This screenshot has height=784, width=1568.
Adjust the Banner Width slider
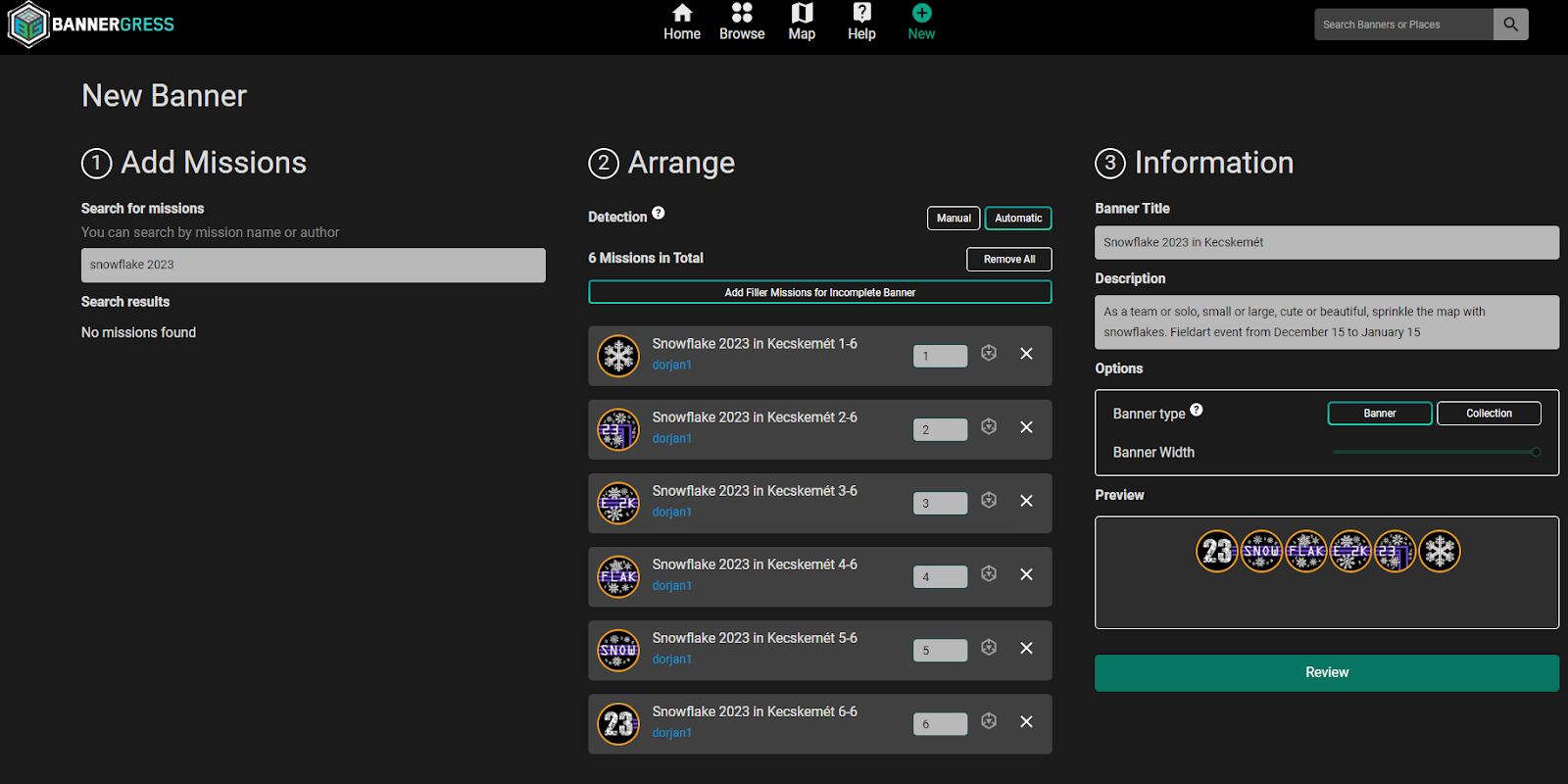click(x=1535, y=452)
